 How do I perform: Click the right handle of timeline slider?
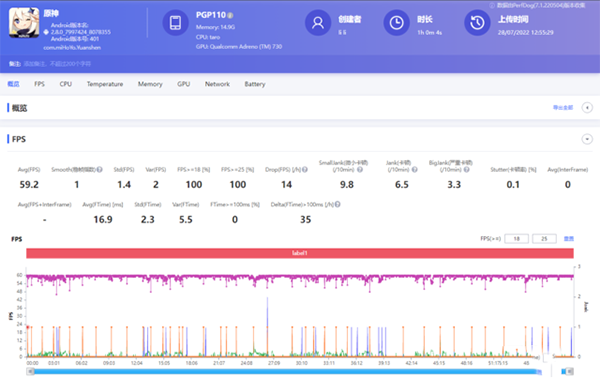click(x=570, y=371)
